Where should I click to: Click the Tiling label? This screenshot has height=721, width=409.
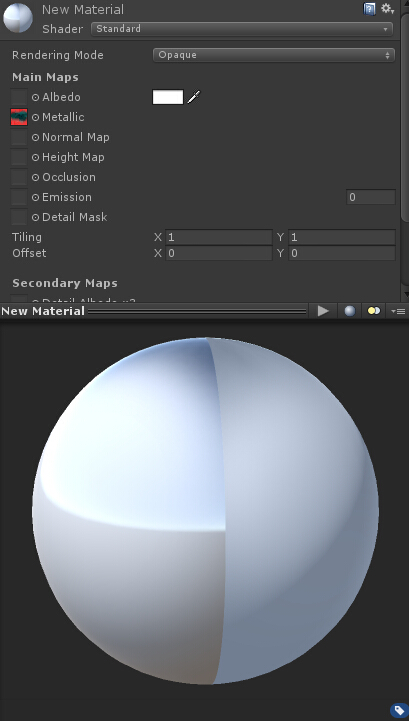(27, 237)
